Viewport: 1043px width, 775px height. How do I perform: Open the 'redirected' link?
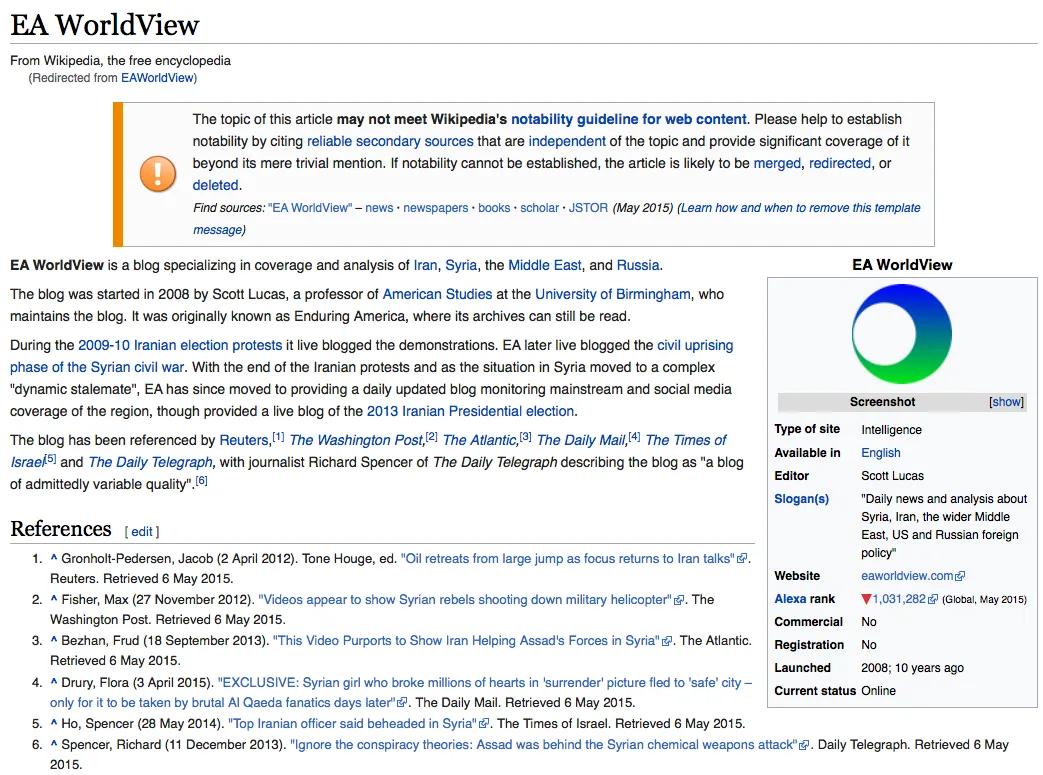point(839,163)
